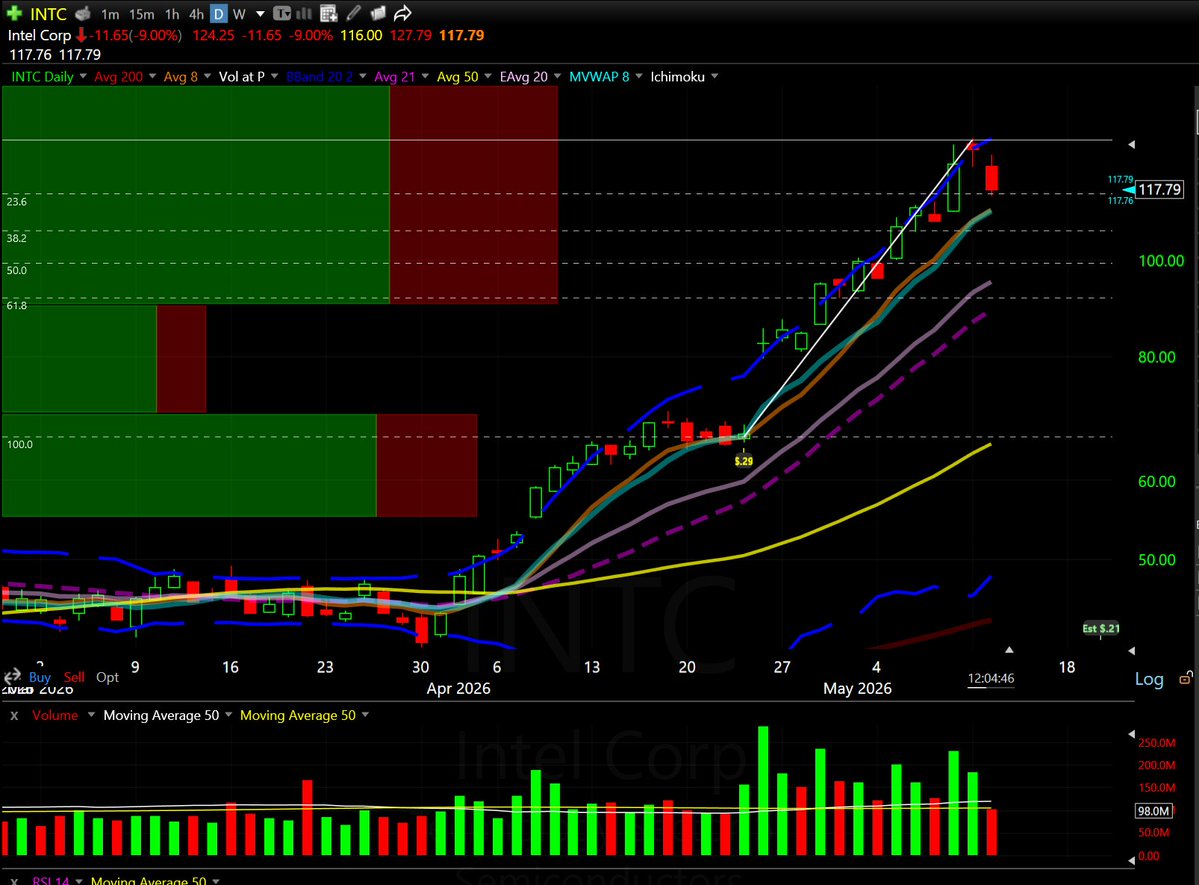Click the up-pointing triangle above the time counter
Image resolution: width=1199 pixels, height=885 pixels.
coord(1009,649)
